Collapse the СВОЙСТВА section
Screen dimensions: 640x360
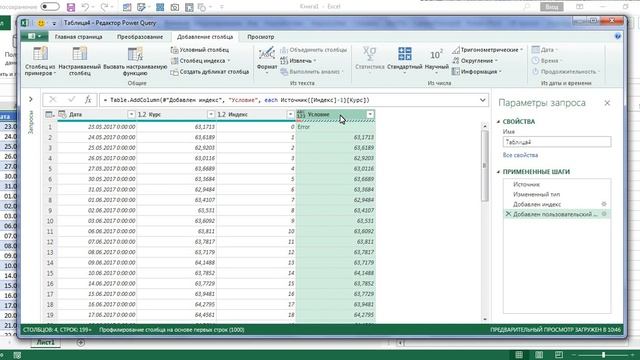(498, 122)
